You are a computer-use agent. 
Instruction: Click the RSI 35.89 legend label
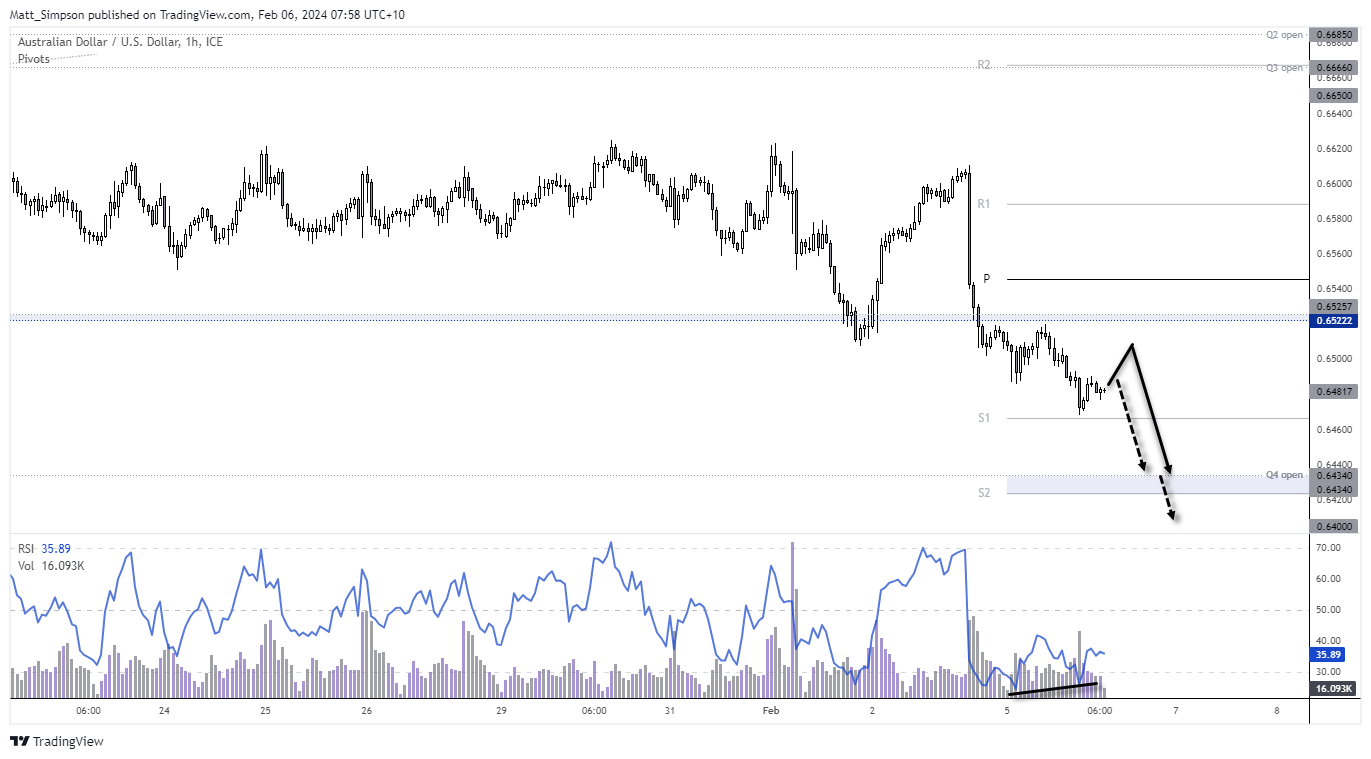point(45,548)
